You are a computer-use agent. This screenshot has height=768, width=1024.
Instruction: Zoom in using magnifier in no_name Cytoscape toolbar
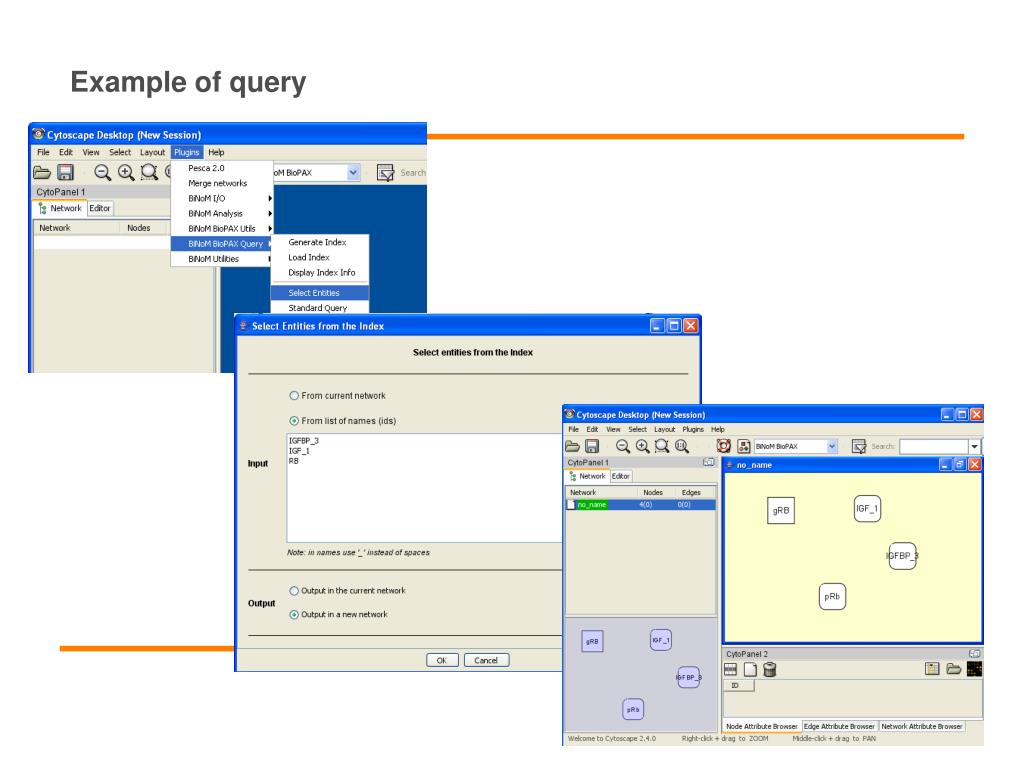pyautogui.click(x=643, y=446)
